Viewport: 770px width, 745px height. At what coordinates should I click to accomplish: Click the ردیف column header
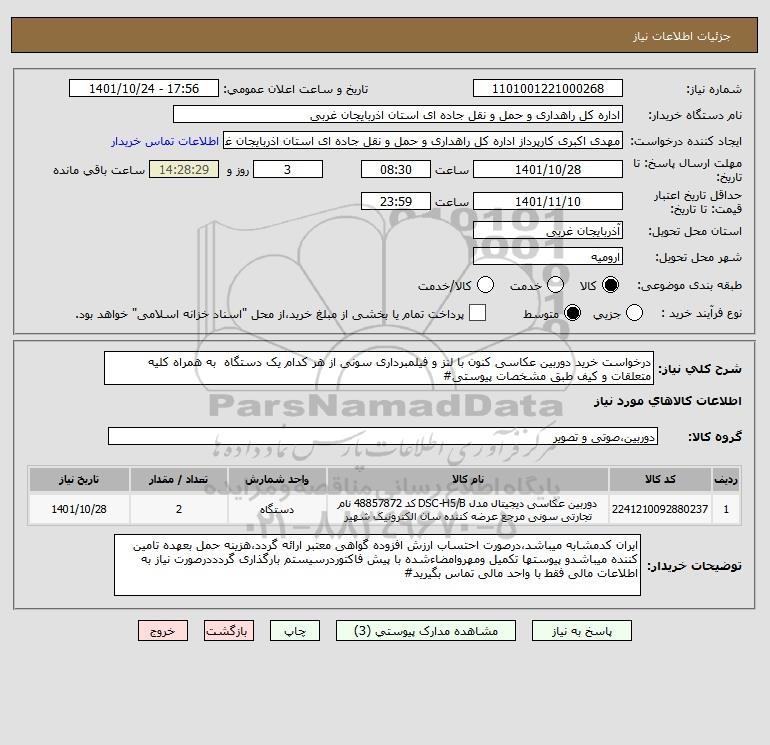726,479
